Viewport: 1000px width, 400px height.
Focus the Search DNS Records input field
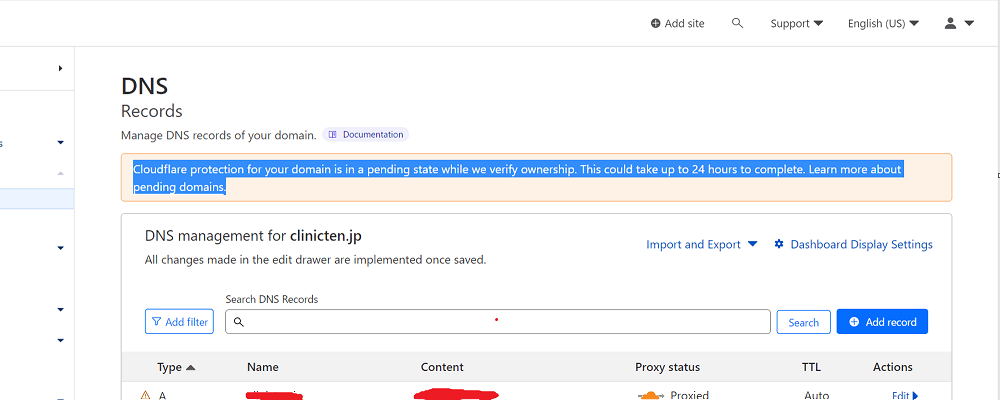[x=497, y=322]
